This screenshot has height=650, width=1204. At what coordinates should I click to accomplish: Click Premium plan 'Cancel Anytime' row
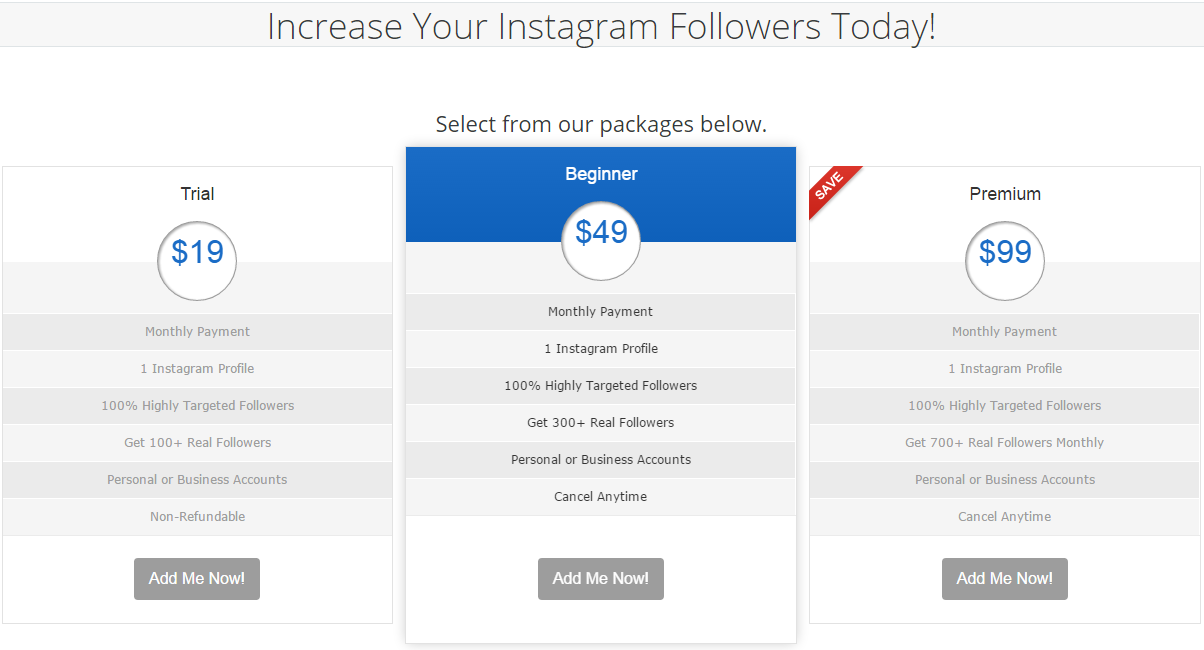click(x=1005, y=517)
